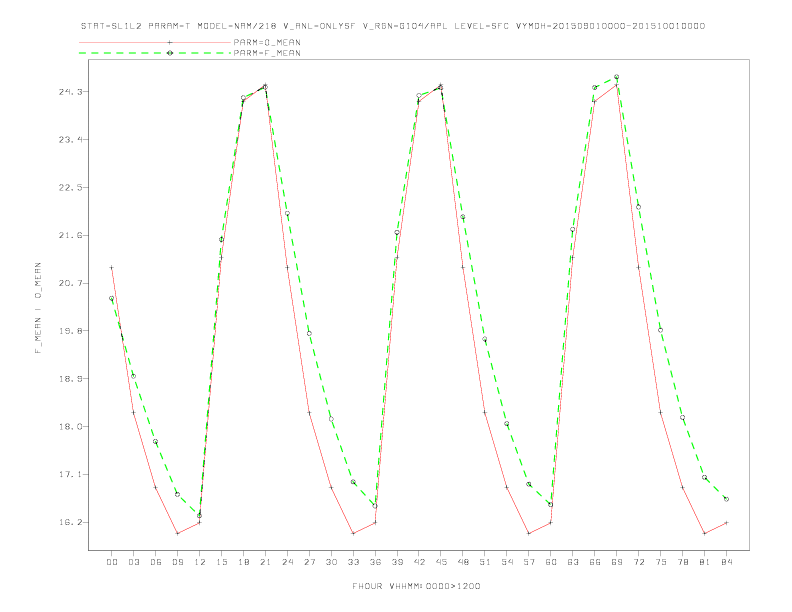Click the O_MEAN plus marker at hour 00
The width and height of the screenshot is (792, 612).
point(112,268)
